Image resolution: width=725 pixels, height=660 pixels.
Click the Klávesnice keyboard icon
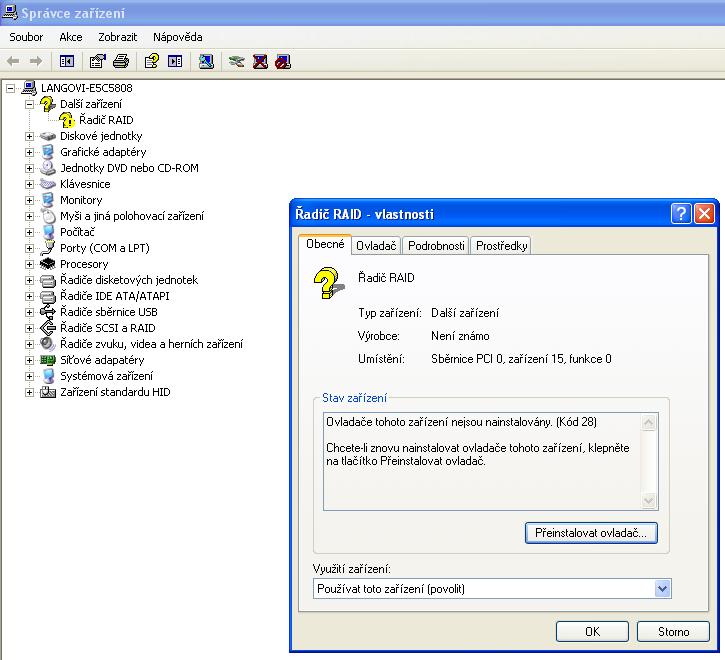pos(48,184)
